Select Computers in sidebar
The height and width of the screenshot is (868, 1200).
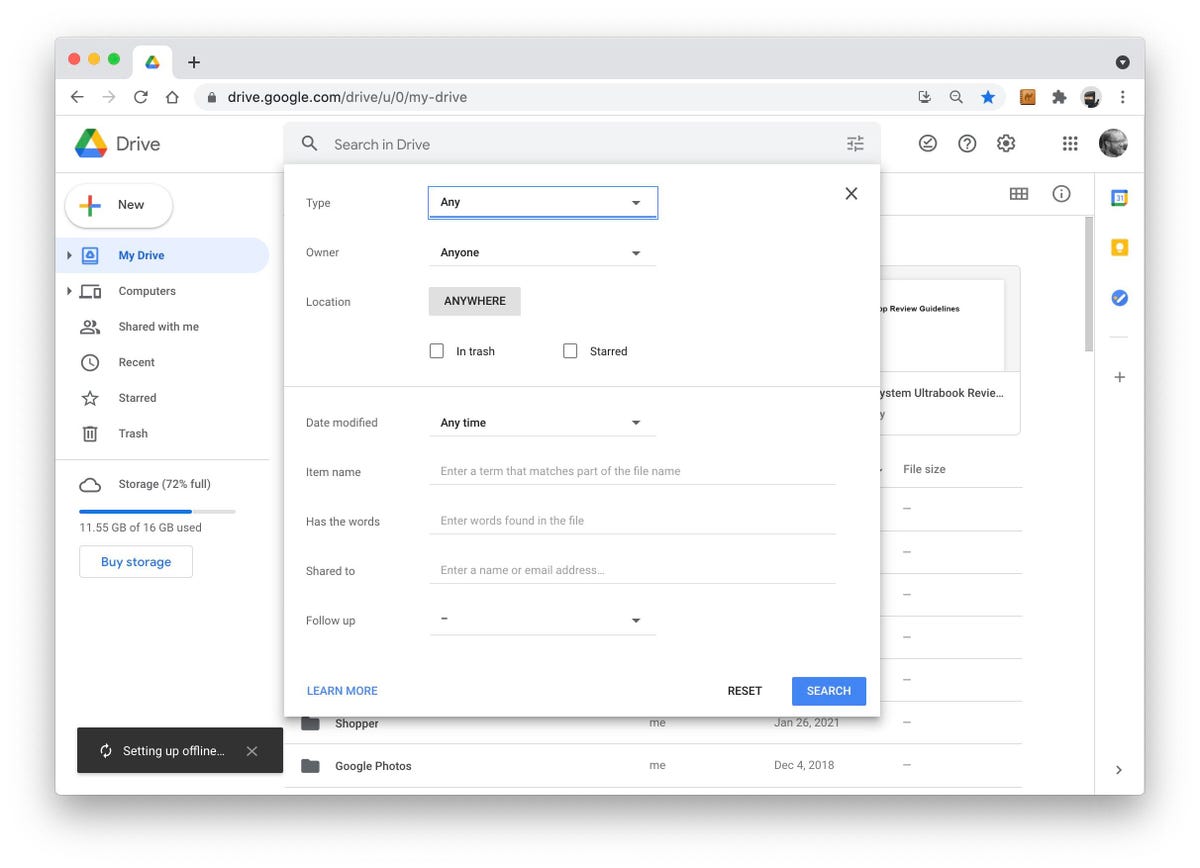pyautogui.click(x=147, y=291)
